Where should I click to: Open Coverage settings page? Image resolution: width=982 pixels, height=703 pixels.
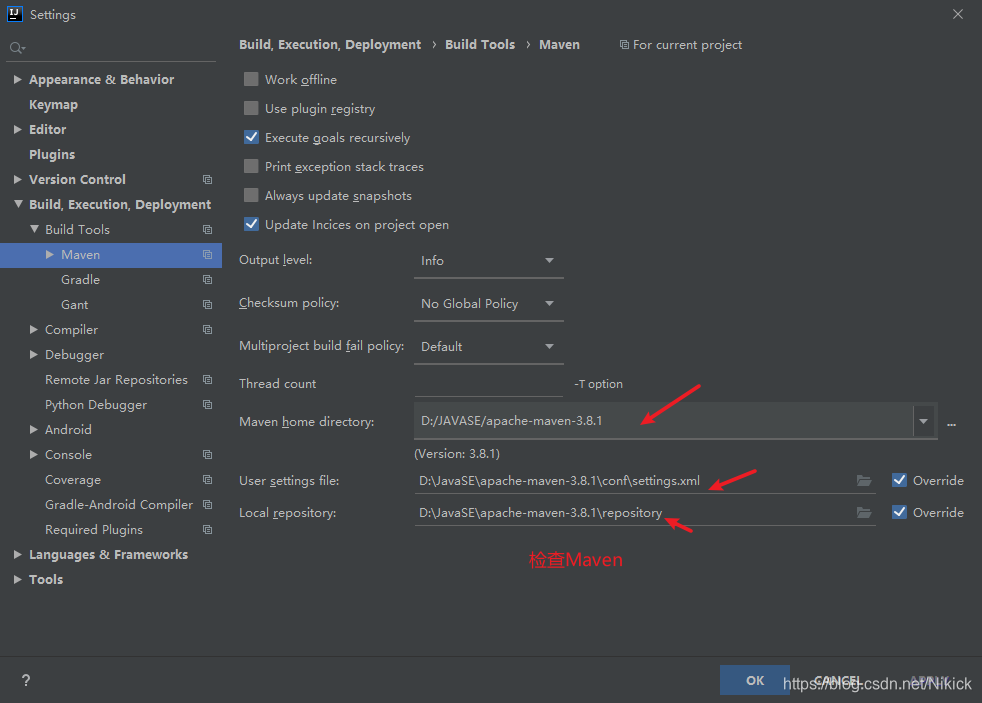pyautogui.click(x=73, y=480)
